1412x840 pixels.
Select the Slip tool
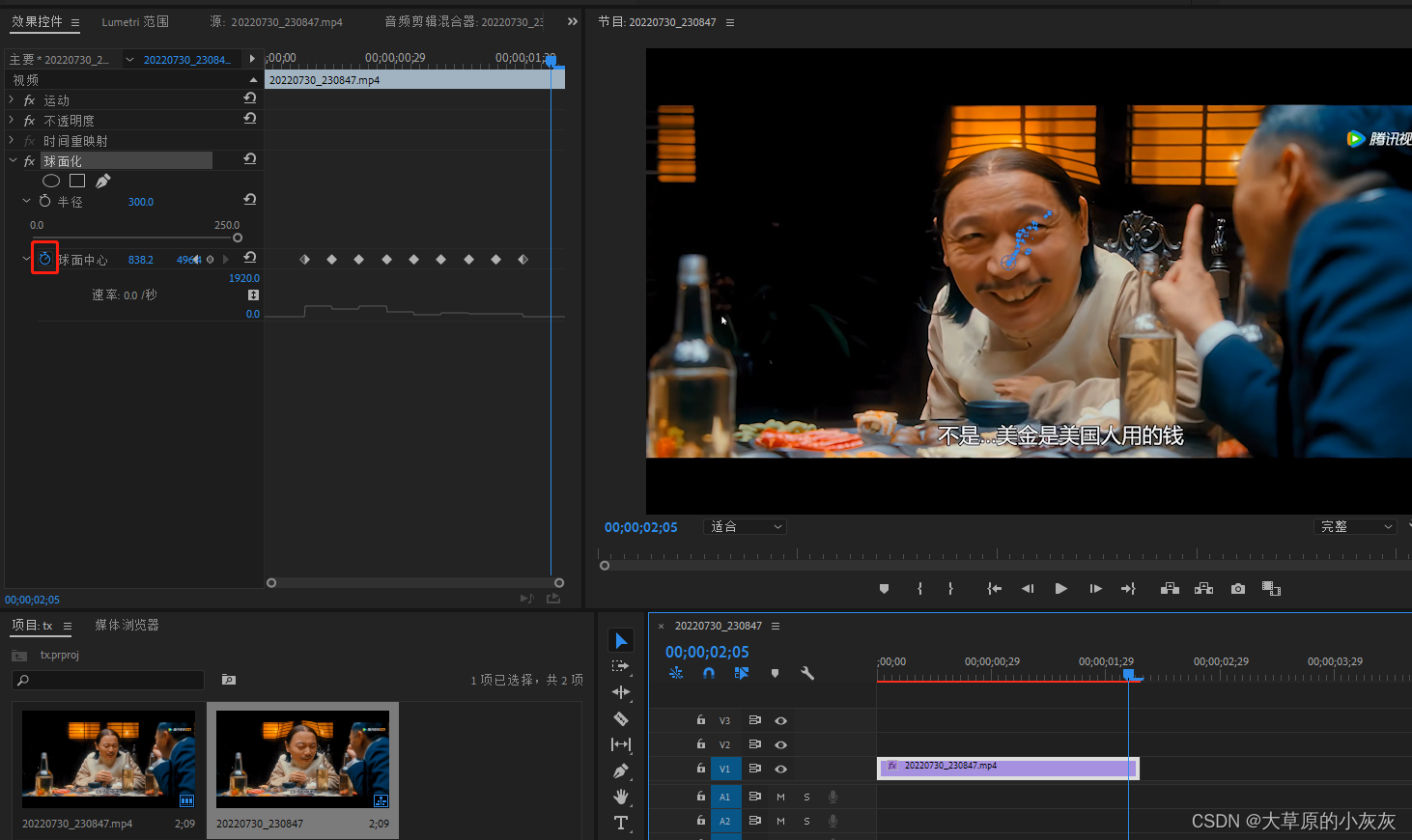click(x=621, y=744)
